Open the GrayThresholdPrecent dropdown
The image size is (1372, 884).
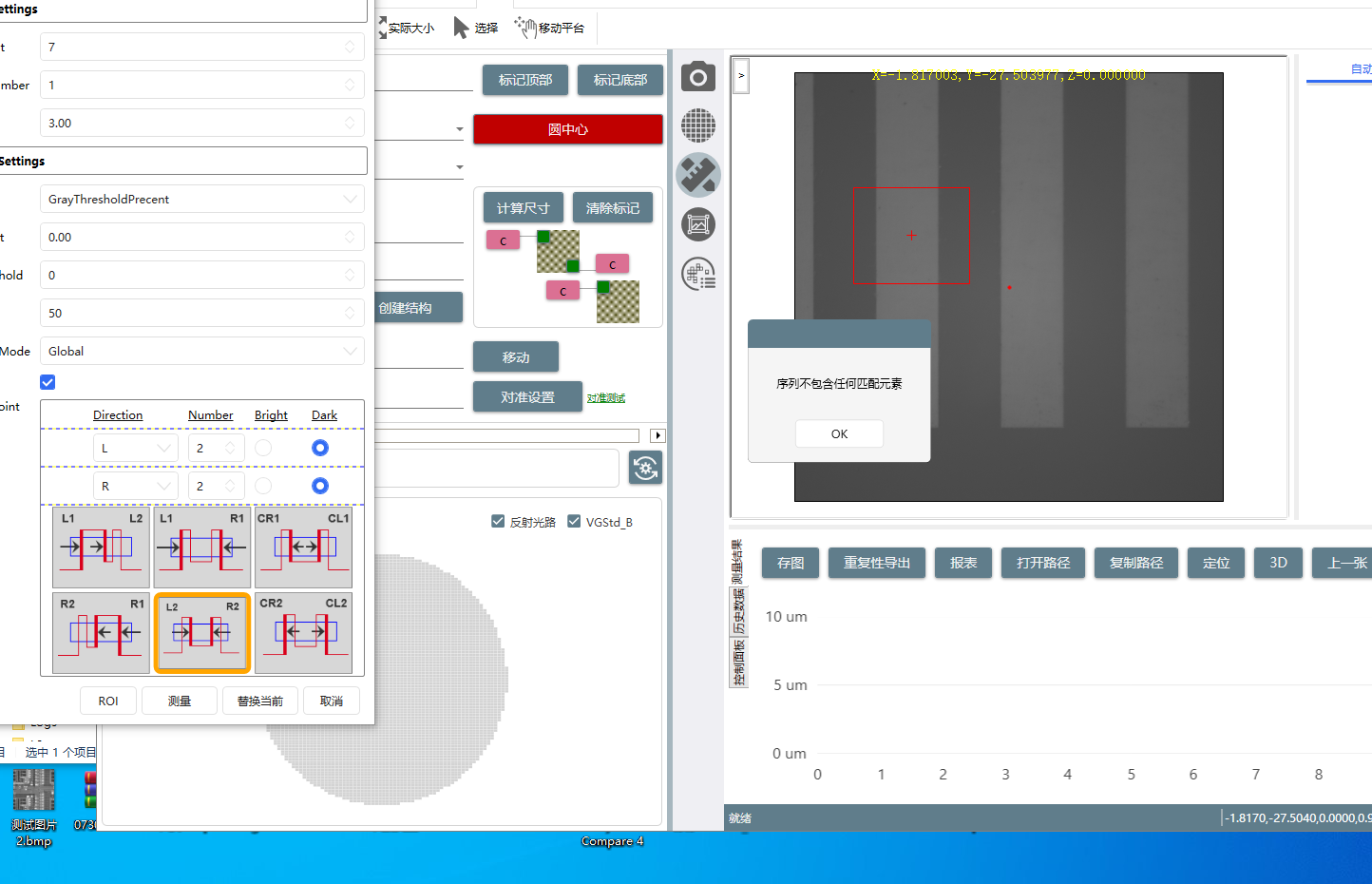201,199
